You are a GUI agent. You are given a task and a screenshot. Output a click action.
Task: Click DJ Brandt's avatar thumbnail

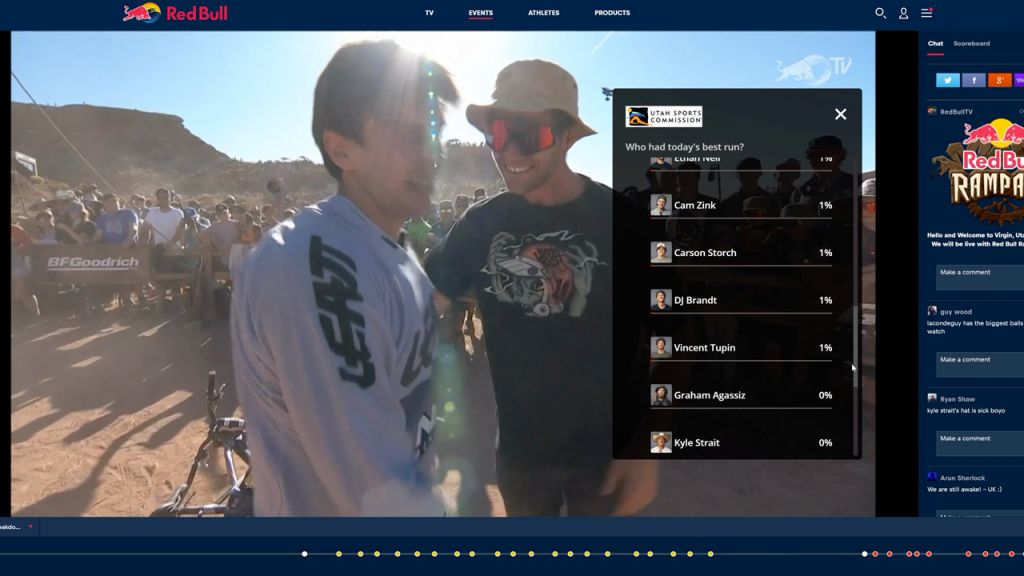point(661,300)
